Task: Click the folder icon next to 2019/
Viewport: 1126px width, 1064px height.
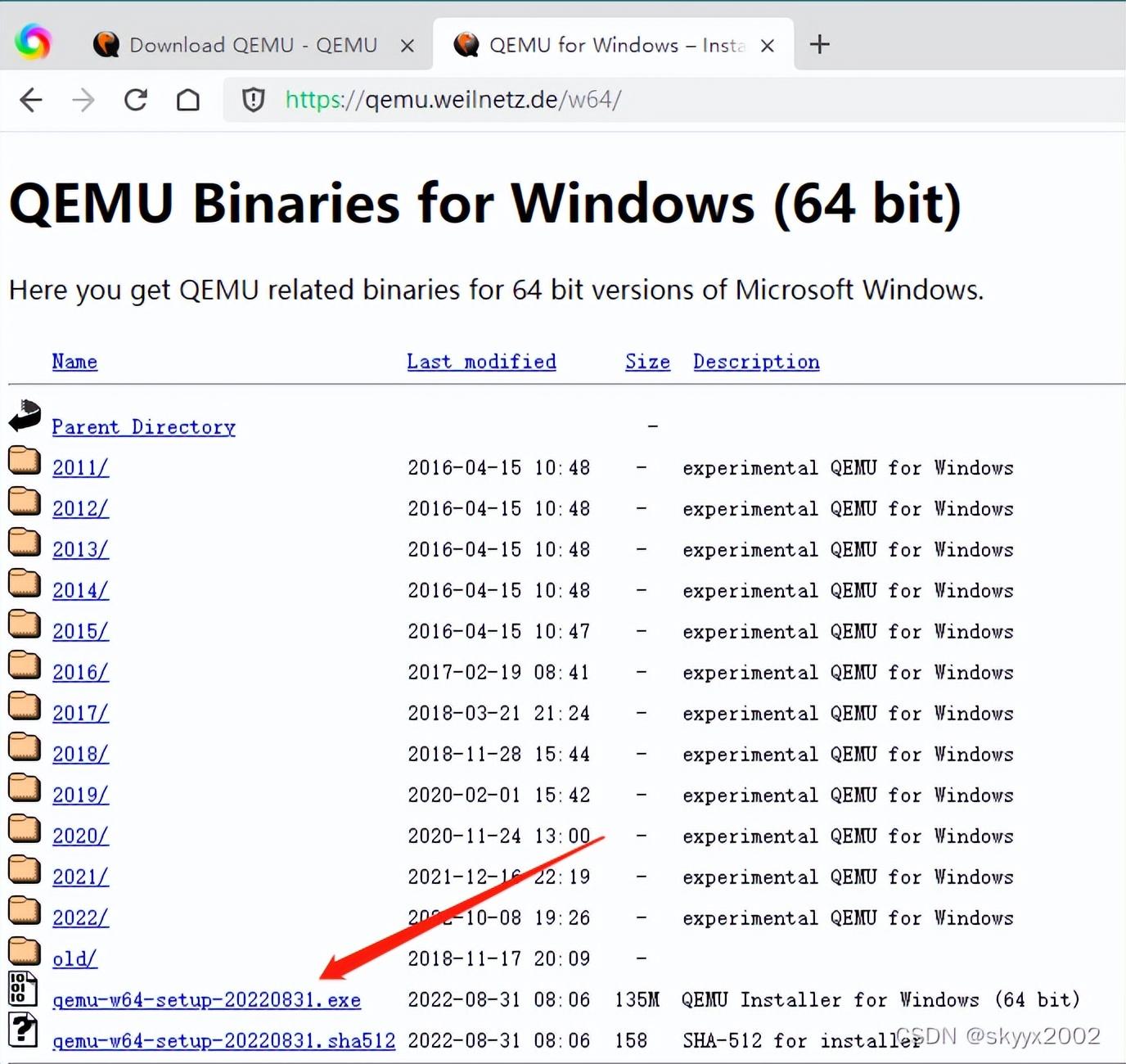Action: pos(25,787)
